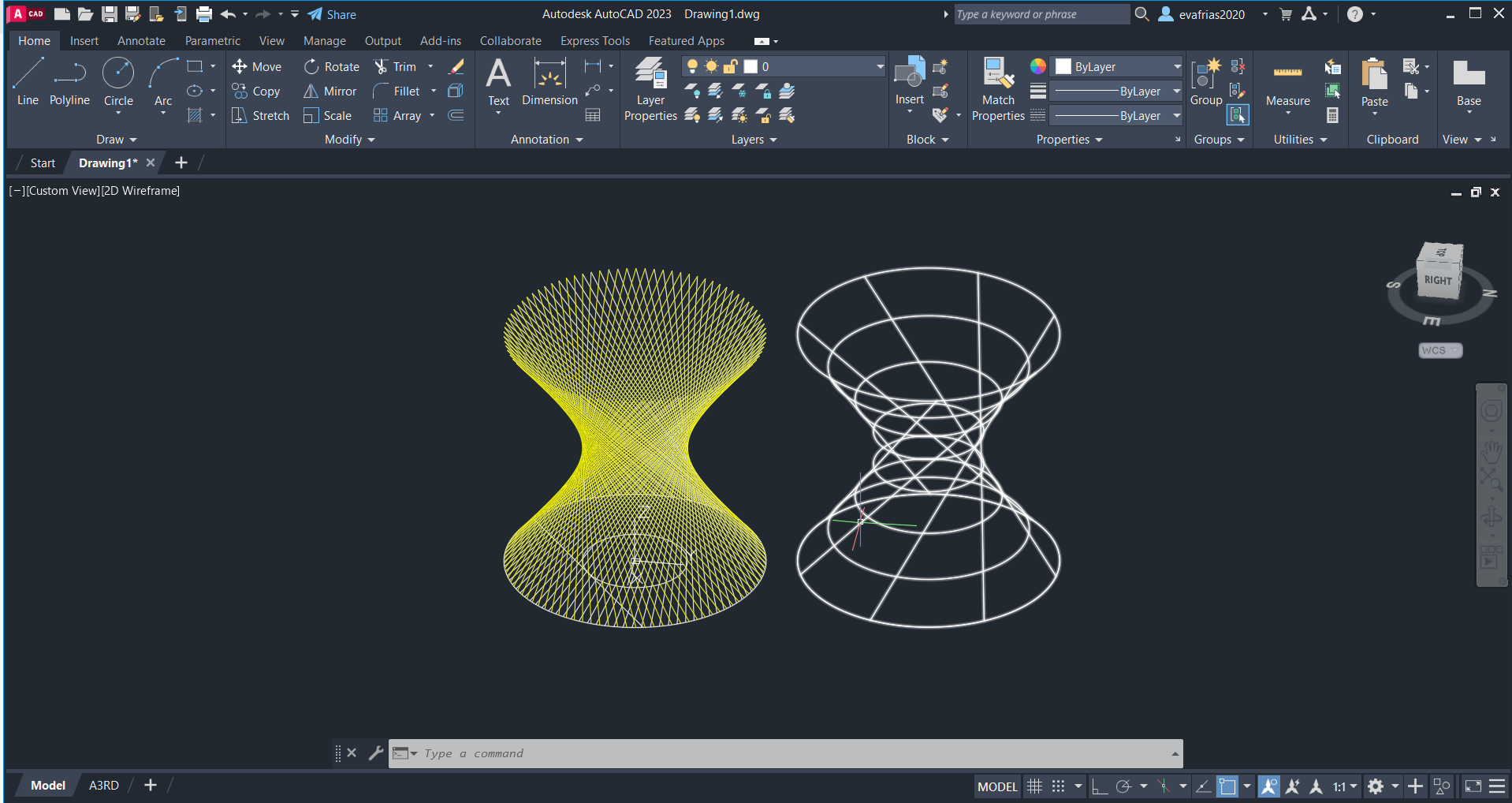Open the annotation scale 1:1 dropdown
Screen dimensions: 1512x803
(x=1345, y=786)
